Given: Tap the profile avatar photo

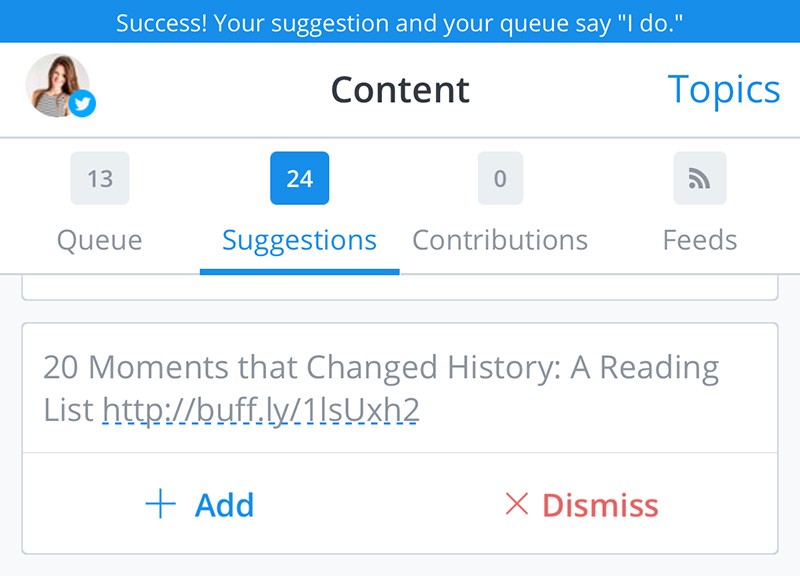Looking at the screenshot, I should point(58,85).
